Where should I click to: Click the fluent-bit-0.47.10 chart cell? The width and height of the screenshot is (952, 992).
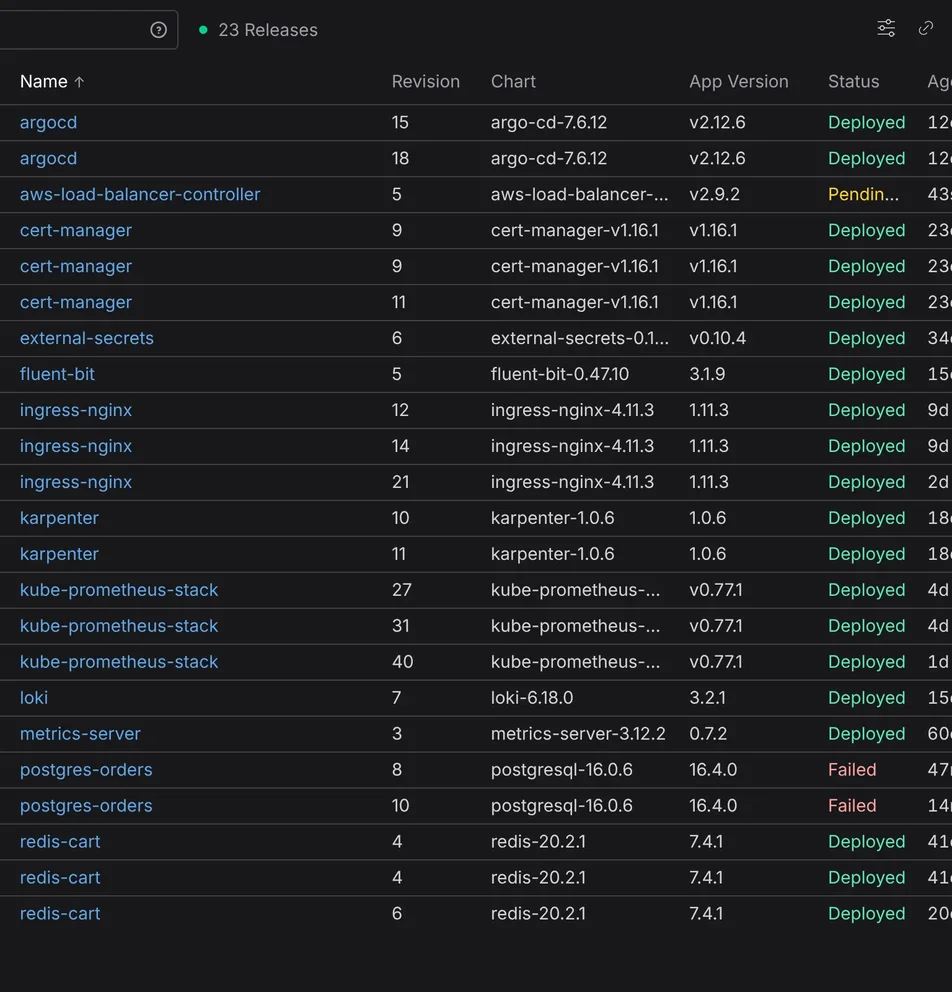pyautogui.click(x=560, y=374)
